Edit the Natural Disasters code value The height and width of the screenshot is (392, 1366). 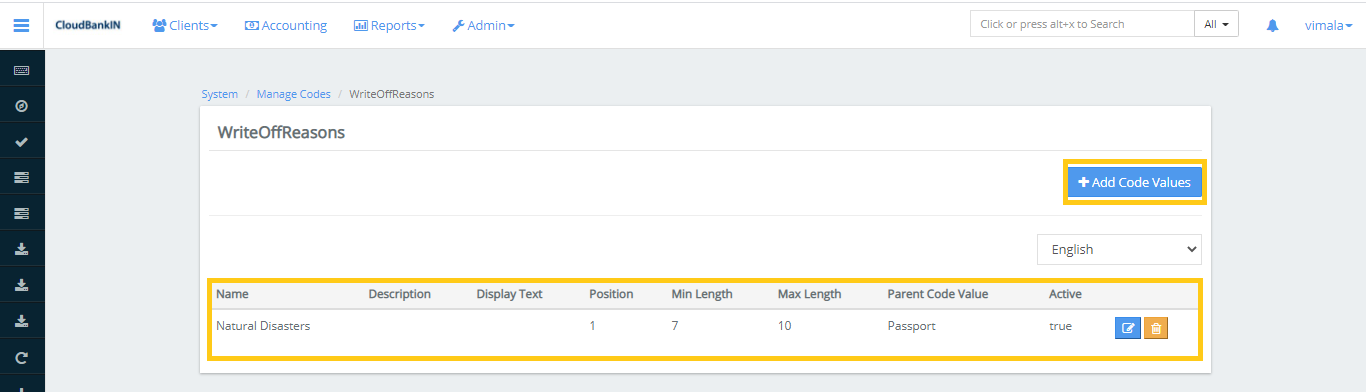click(1127, 328)
